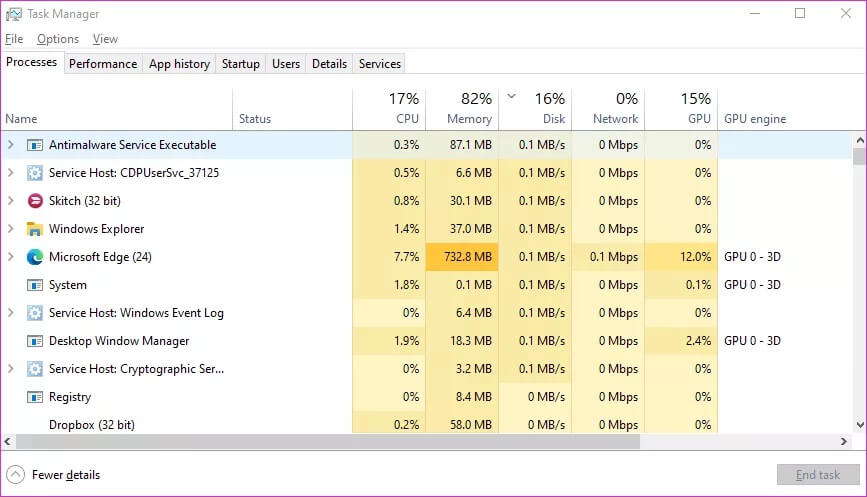Click the Task Manager title bar icon
The image size is (867, 497).
click(14, 14)
